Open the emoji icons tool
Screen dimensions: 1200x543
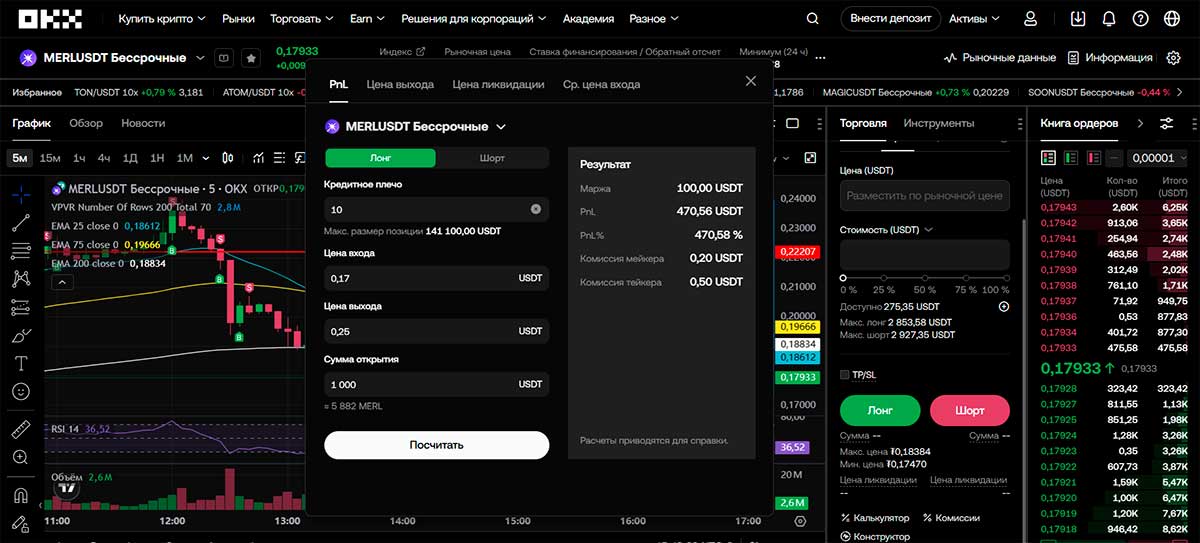pos(21,391)
